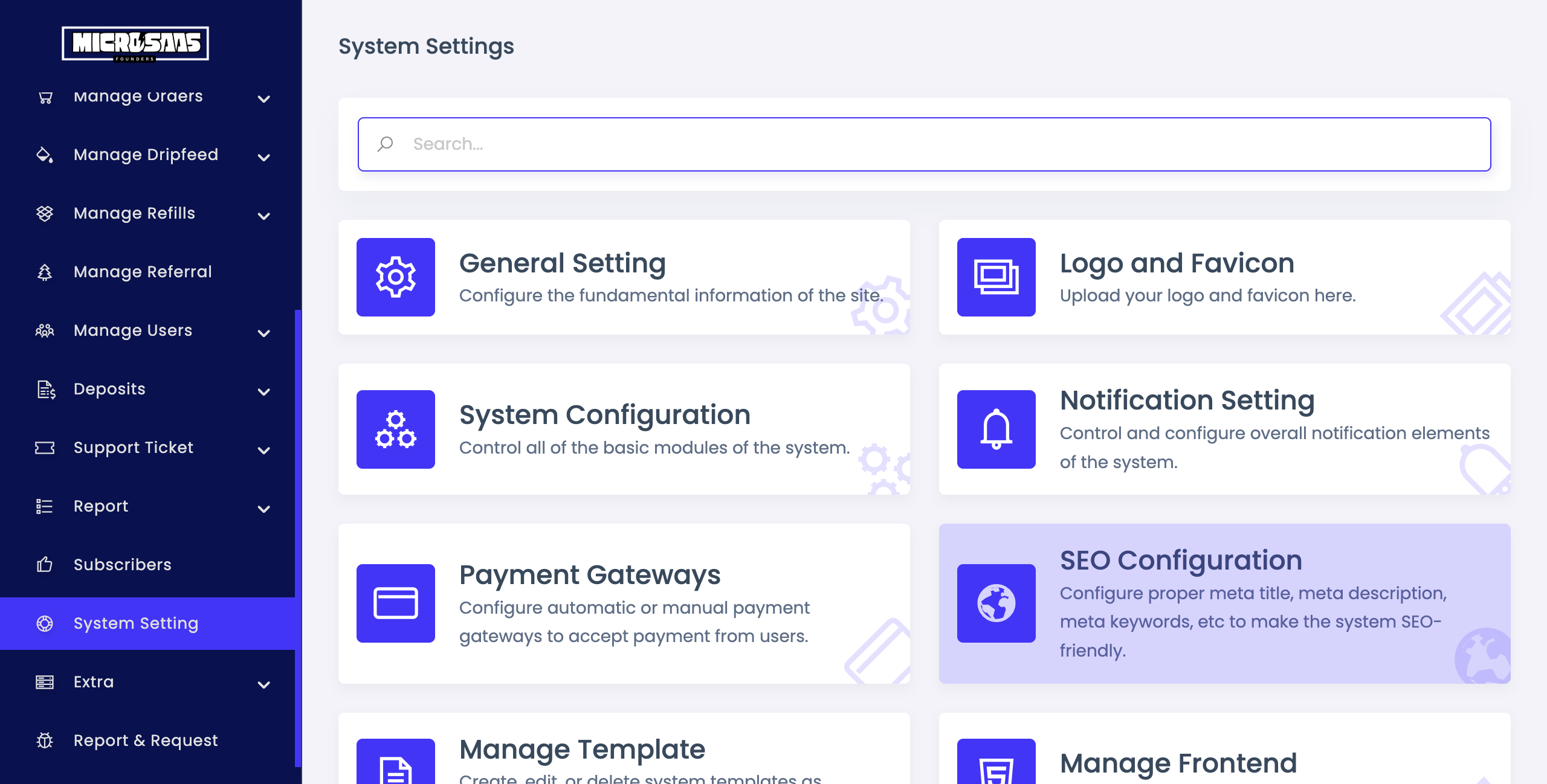Click the Notification Setting bell icon

coord(996,429)
